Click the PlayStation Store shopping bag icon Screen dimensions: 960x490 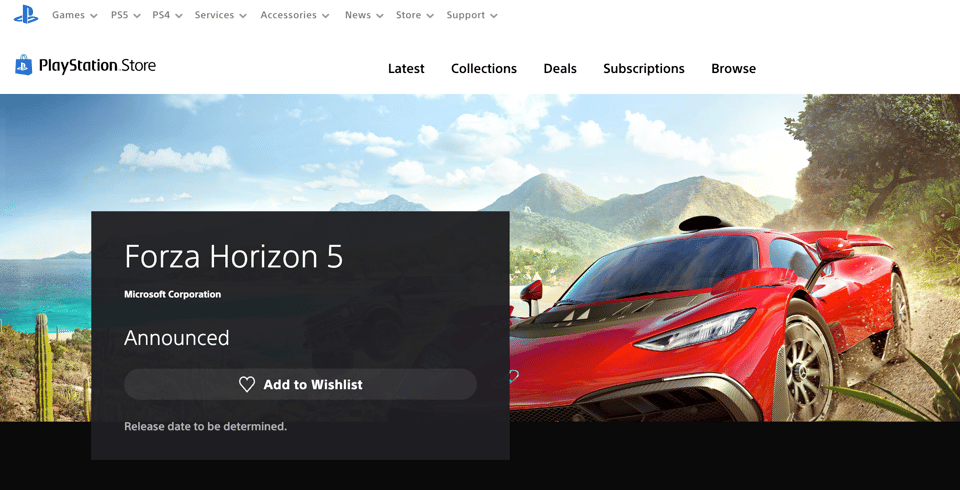tap(23, 66)
